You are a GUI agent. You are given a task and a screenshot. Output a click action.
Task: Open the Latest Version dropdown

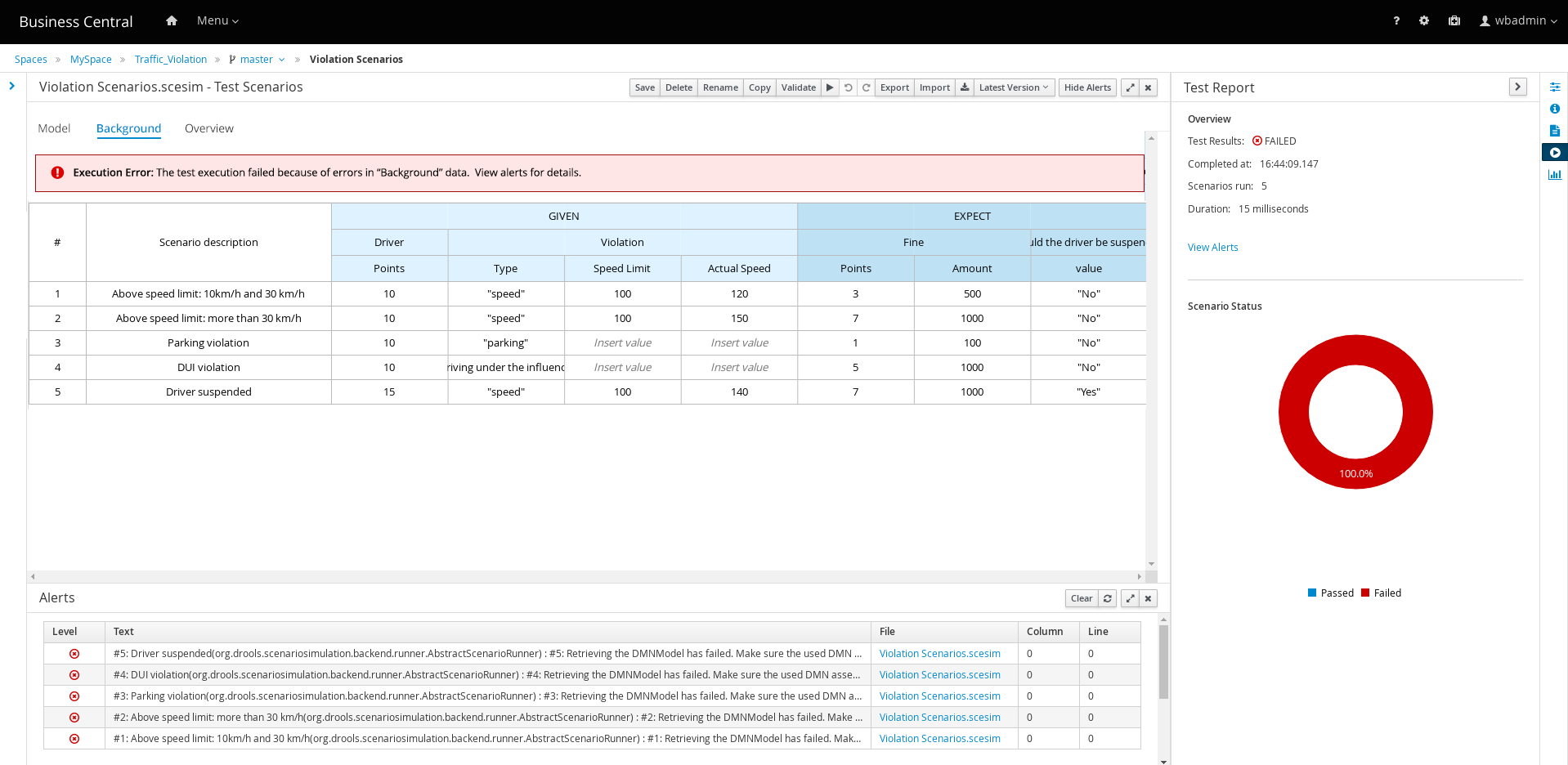pyautogui.click(x=1013, y=87)
